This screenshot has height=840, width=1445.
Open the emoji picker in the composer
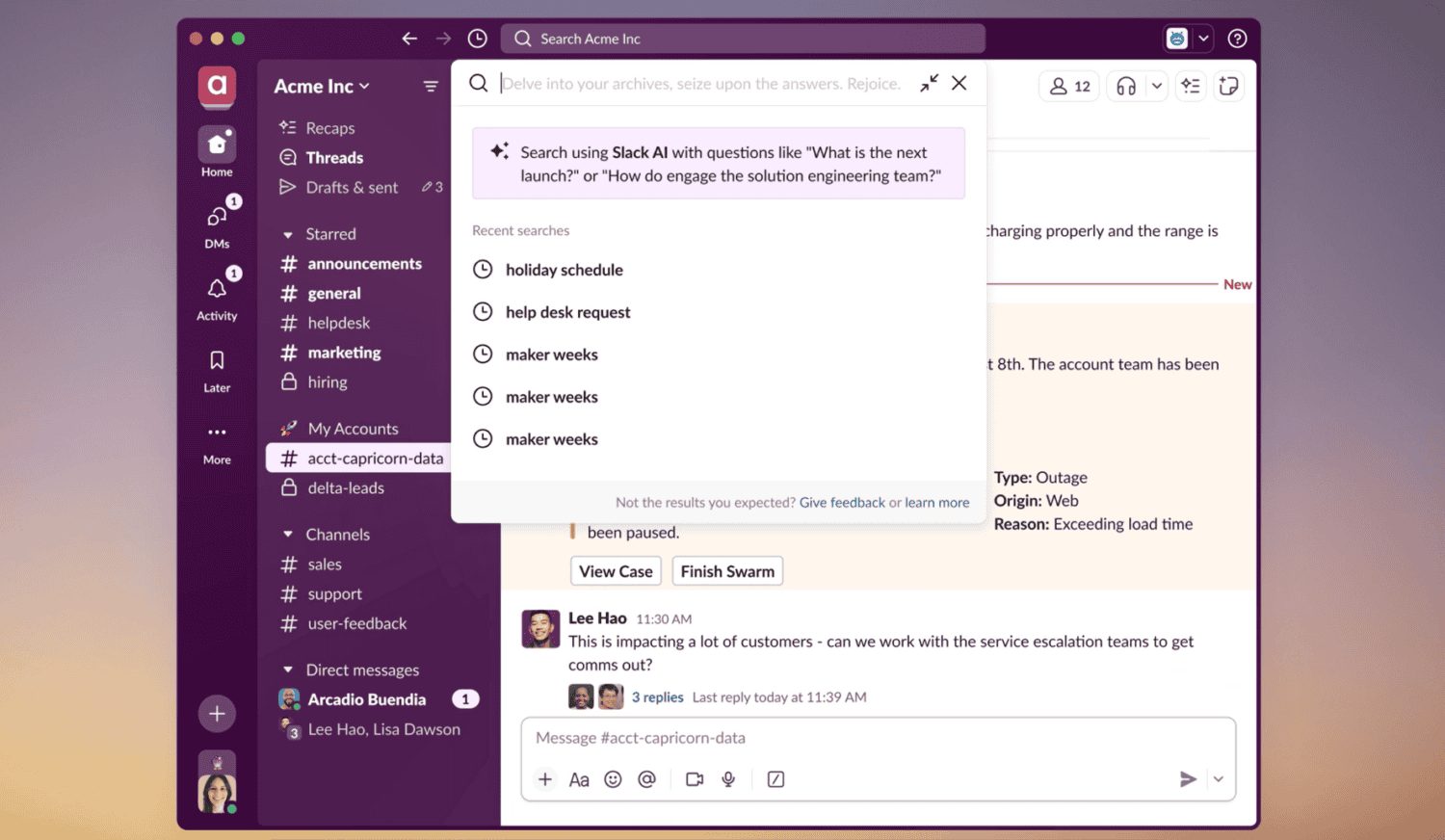coord(613,779)
